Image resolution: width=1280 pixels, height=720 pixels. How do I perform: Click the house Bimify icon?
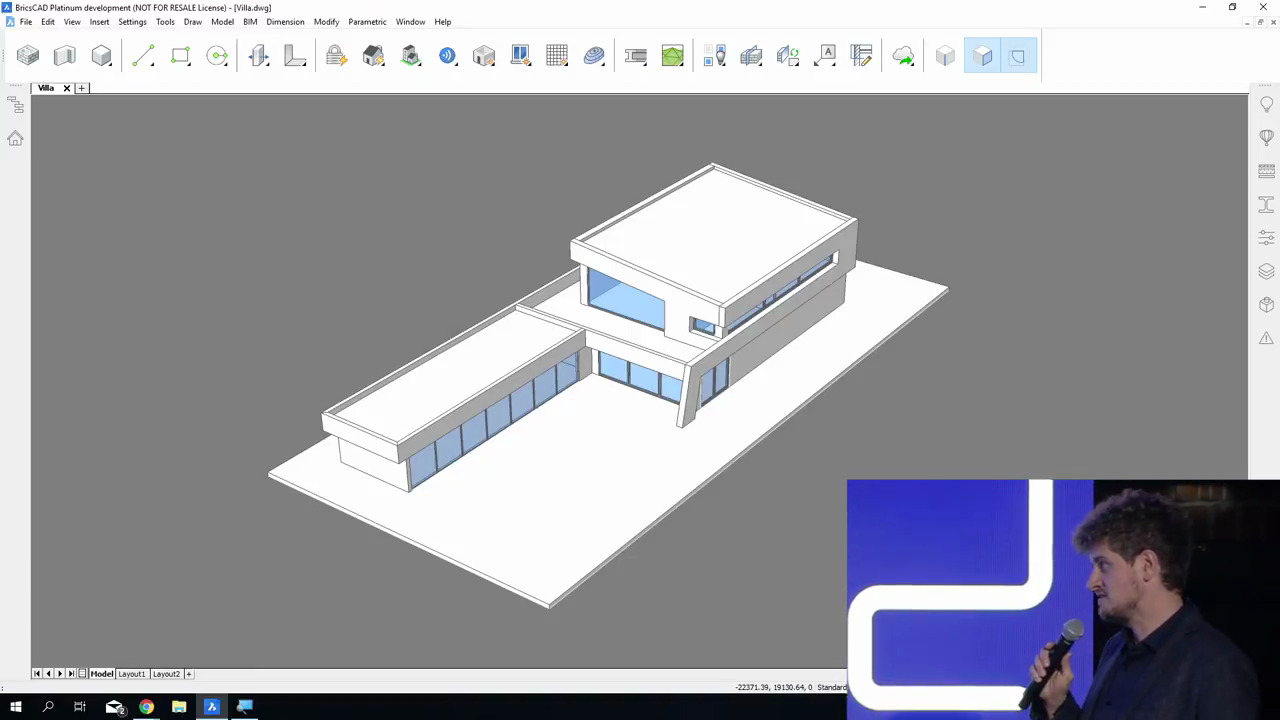(x=373, y=56)
